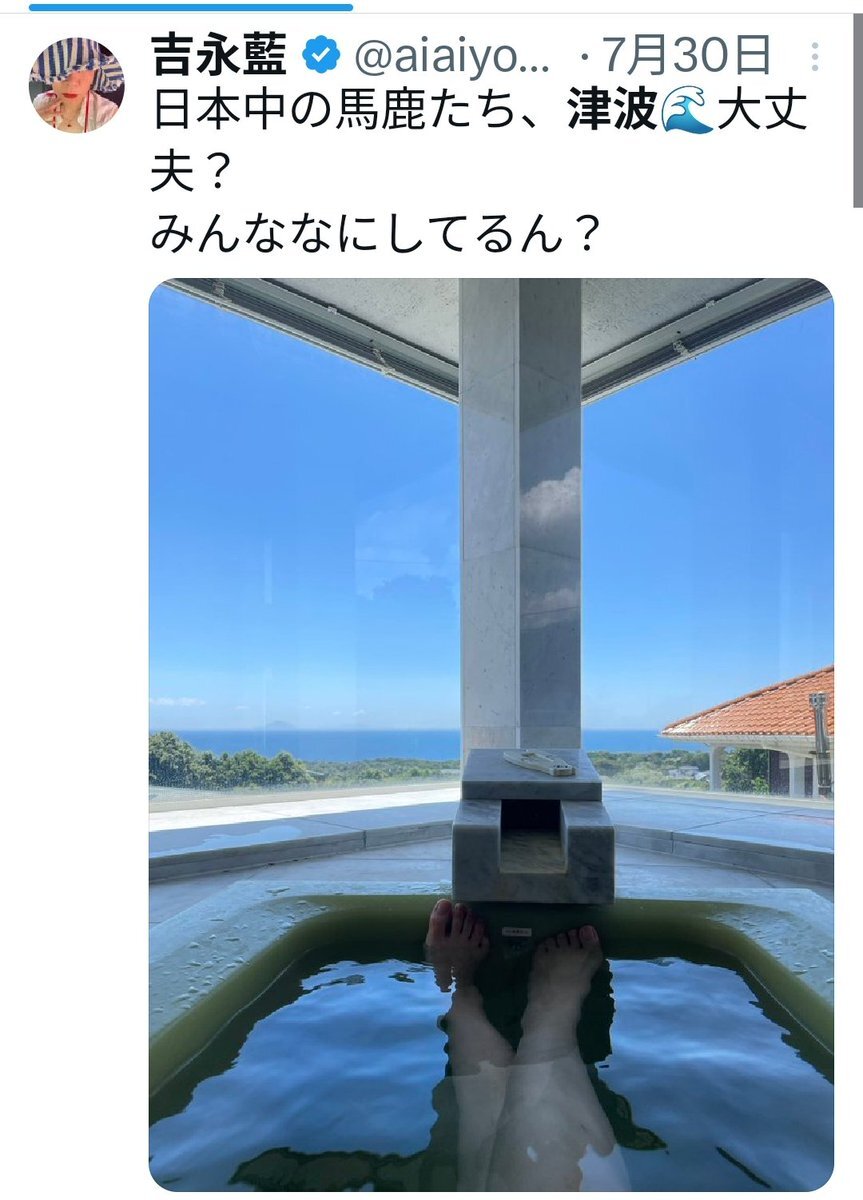Visit the @aiaiyo... handle link

point(454,57)
